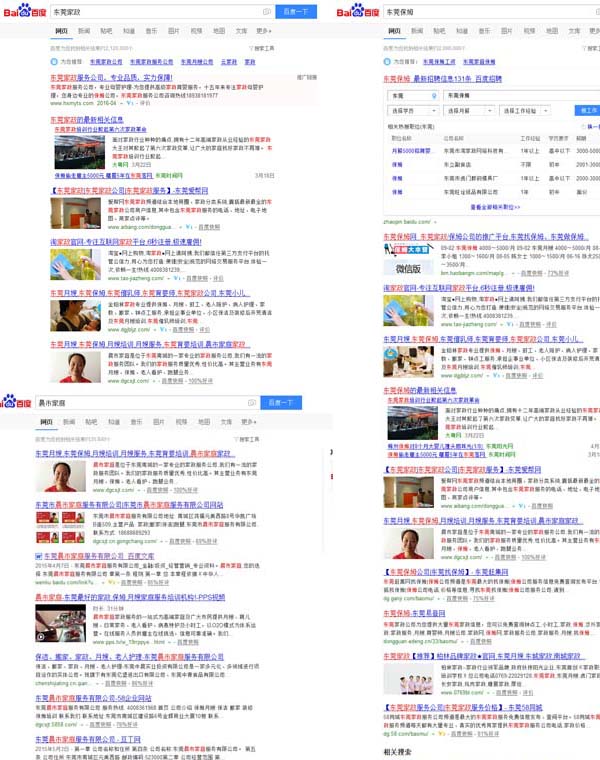Image resolution: width=600 pixels, height=760 pixels.
Task: Click 微信版 badge in 东莞保姆网 result
Action: (x=408, y=268)
